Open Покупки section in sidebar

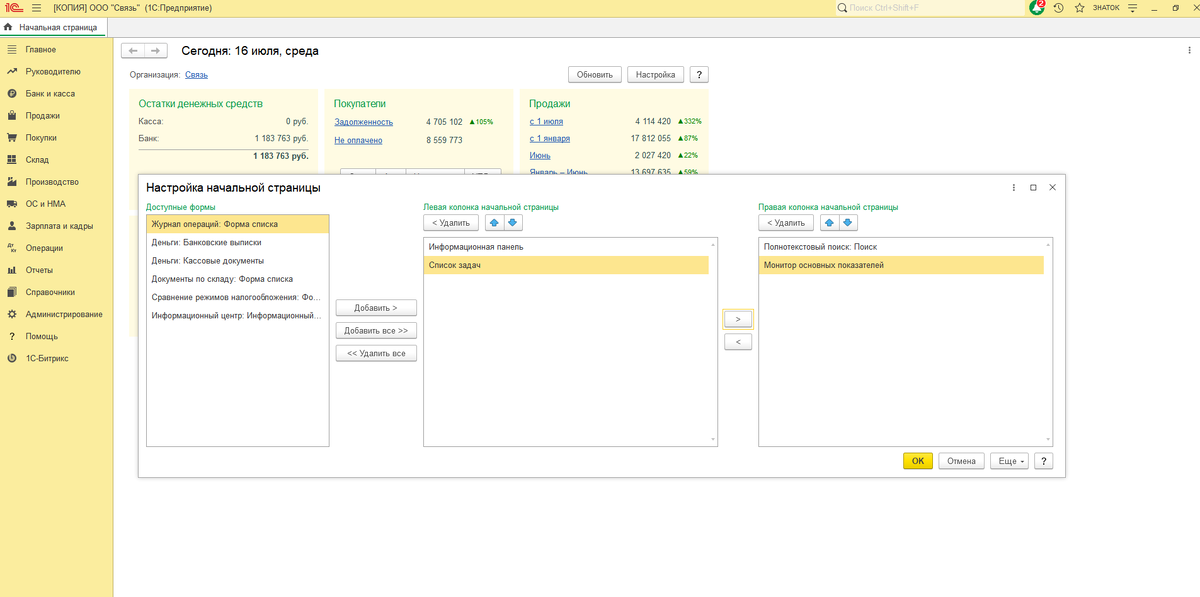(x=41, y=137)
